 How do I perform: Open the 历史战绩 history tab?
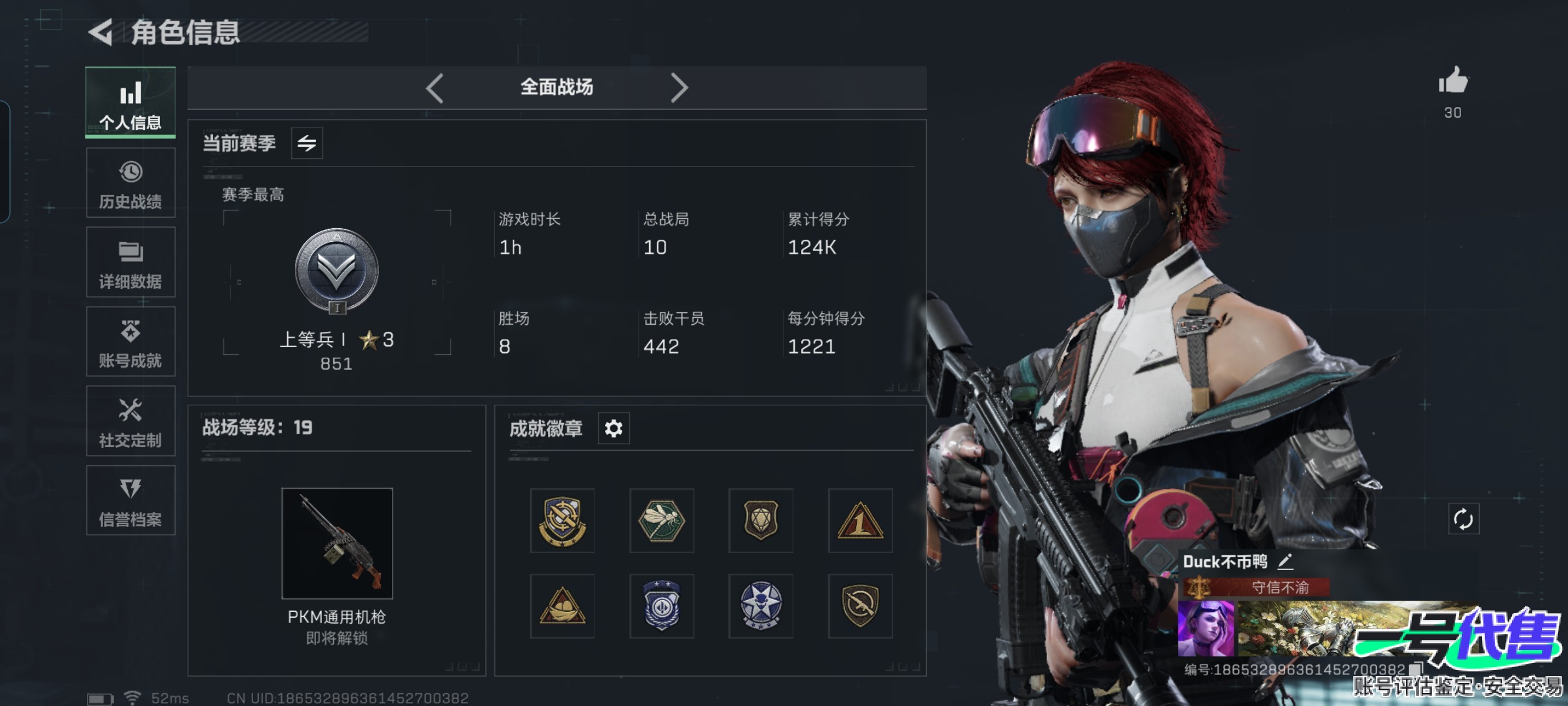click(x=131, y=182)
